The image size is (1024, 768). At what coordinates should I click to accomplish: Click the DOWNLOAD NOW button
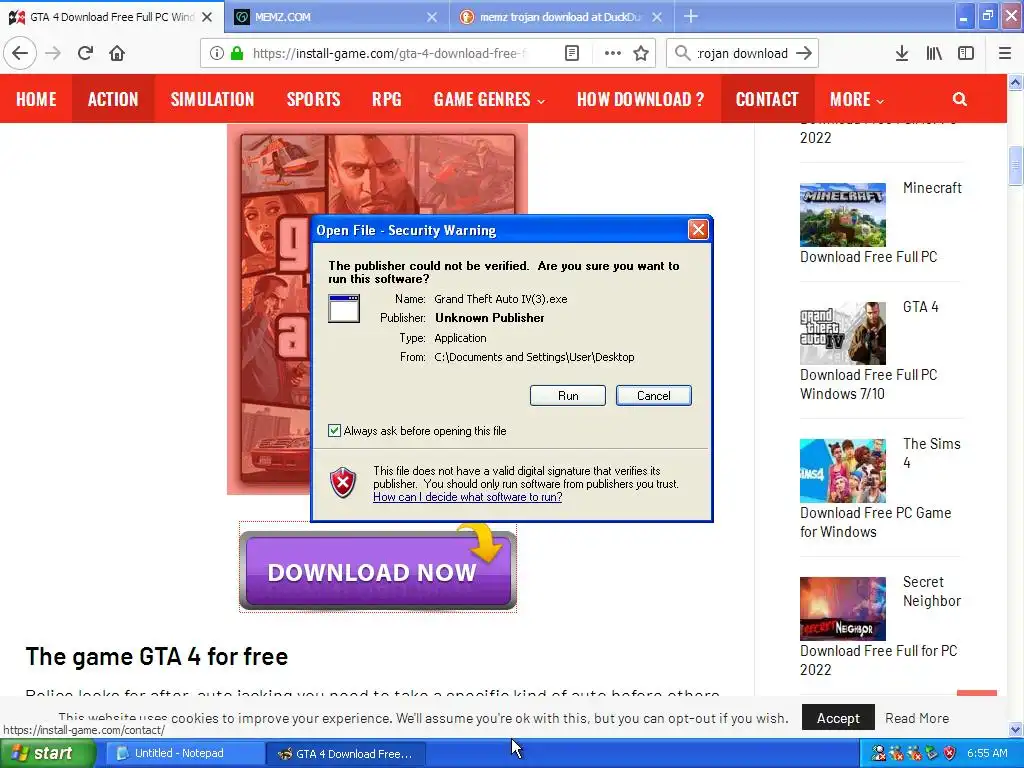click(377, 570)
